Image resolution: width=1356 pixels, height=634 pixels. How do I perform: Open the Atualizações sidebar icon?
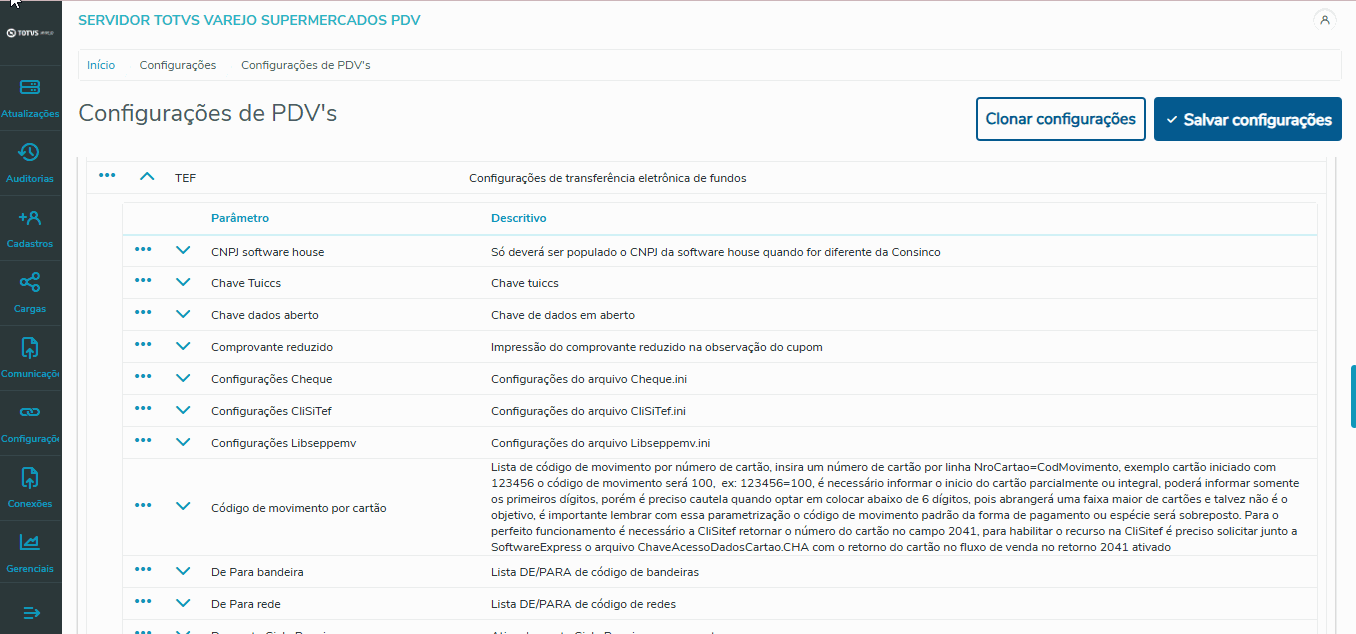click(30, 88)
